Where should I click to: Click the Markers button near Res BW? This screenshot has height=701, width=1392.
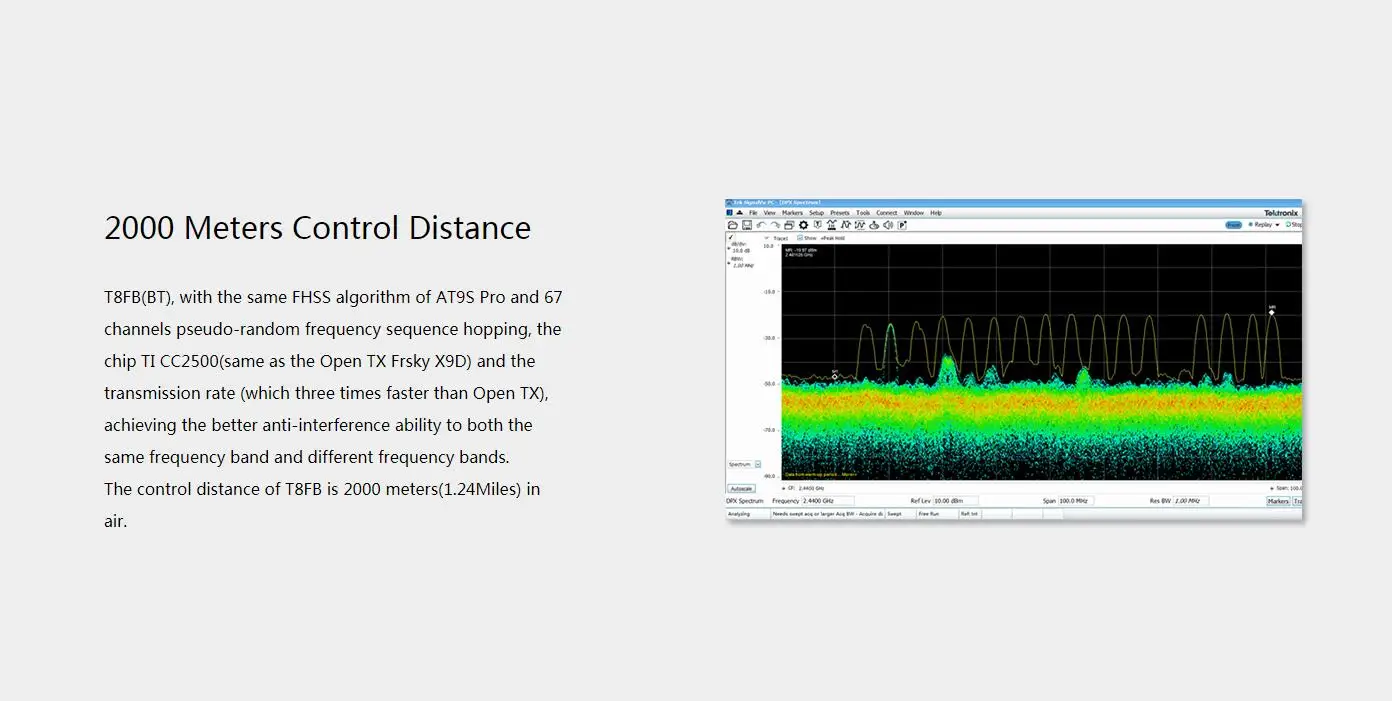[1279, 499]
